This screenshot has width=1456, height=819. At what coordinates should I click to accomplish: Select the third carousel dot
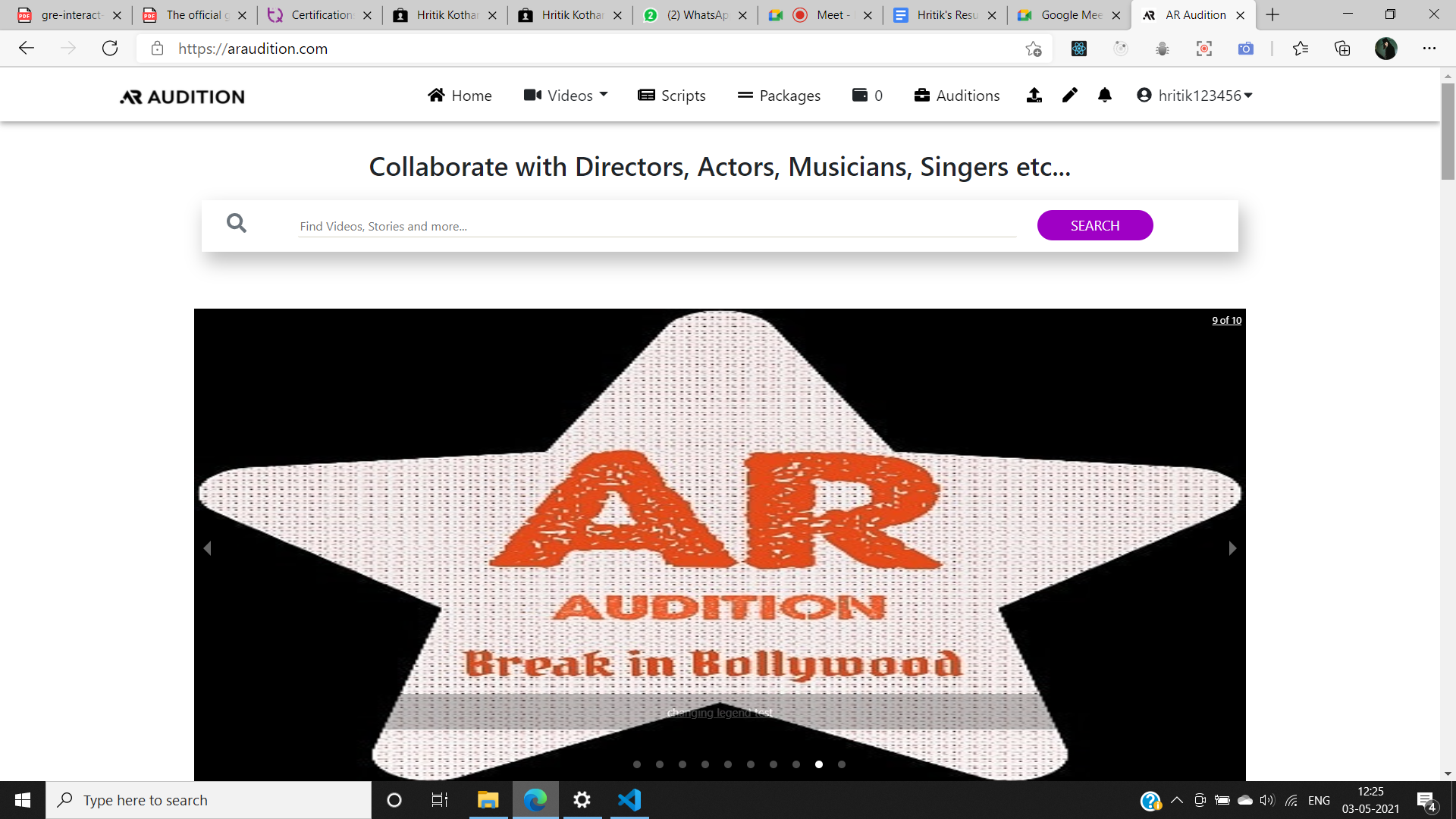(x=682, y=764)
